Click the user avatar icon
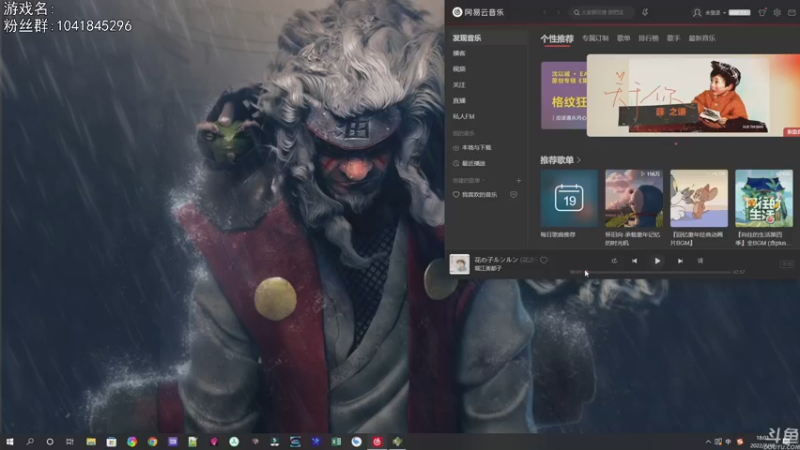The height and width of the screenshot is (450, 800). (696, 13)
